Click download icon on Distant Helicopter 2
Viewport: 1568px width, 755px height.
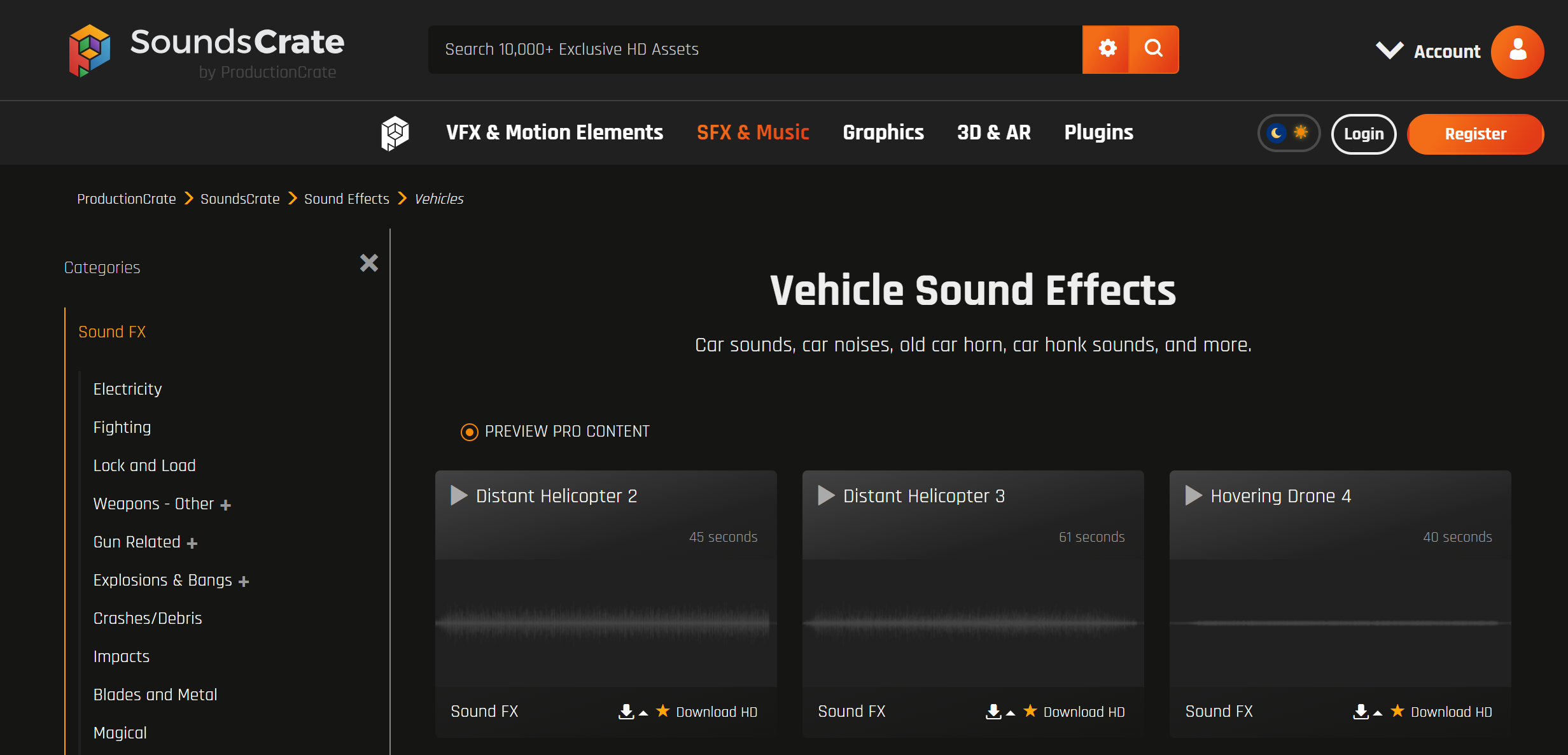[x=626, y=712]
